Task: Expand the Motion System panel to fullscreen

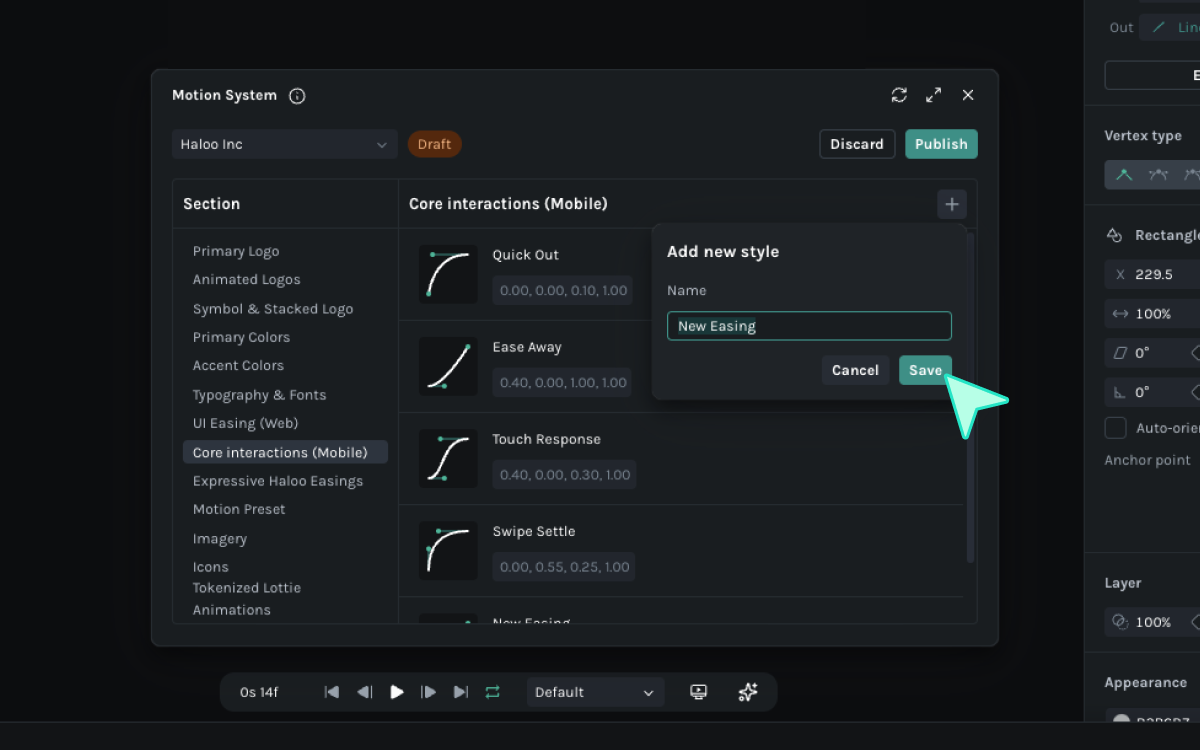Action: click(x=933, y=95)
